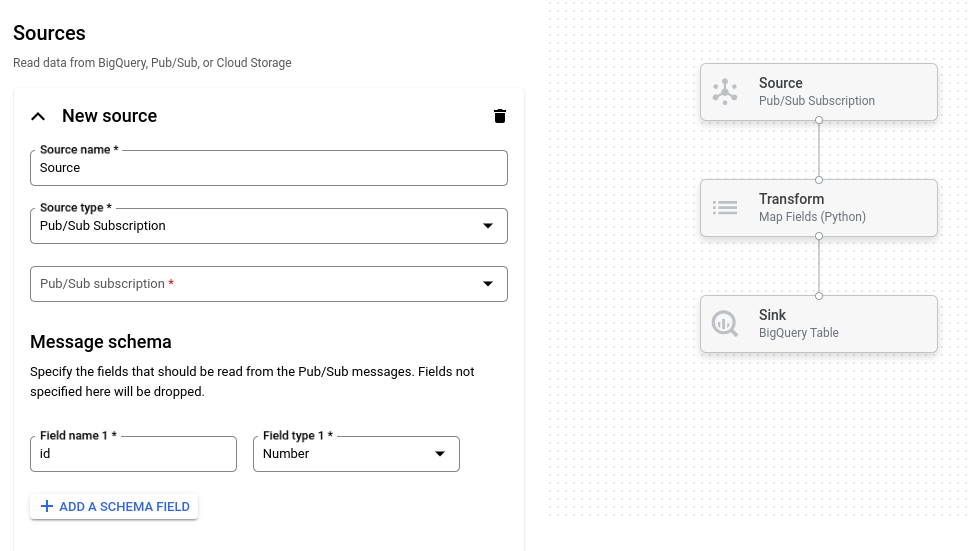Click the Transform node list icon

click(x=724, y=208)
